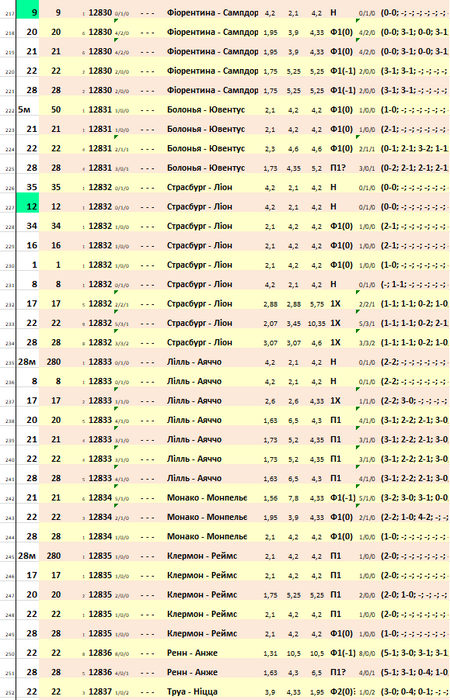Click the ID cell 12837
The width and height of the screenshot is (450, 700).
click(x=100, y=692)
